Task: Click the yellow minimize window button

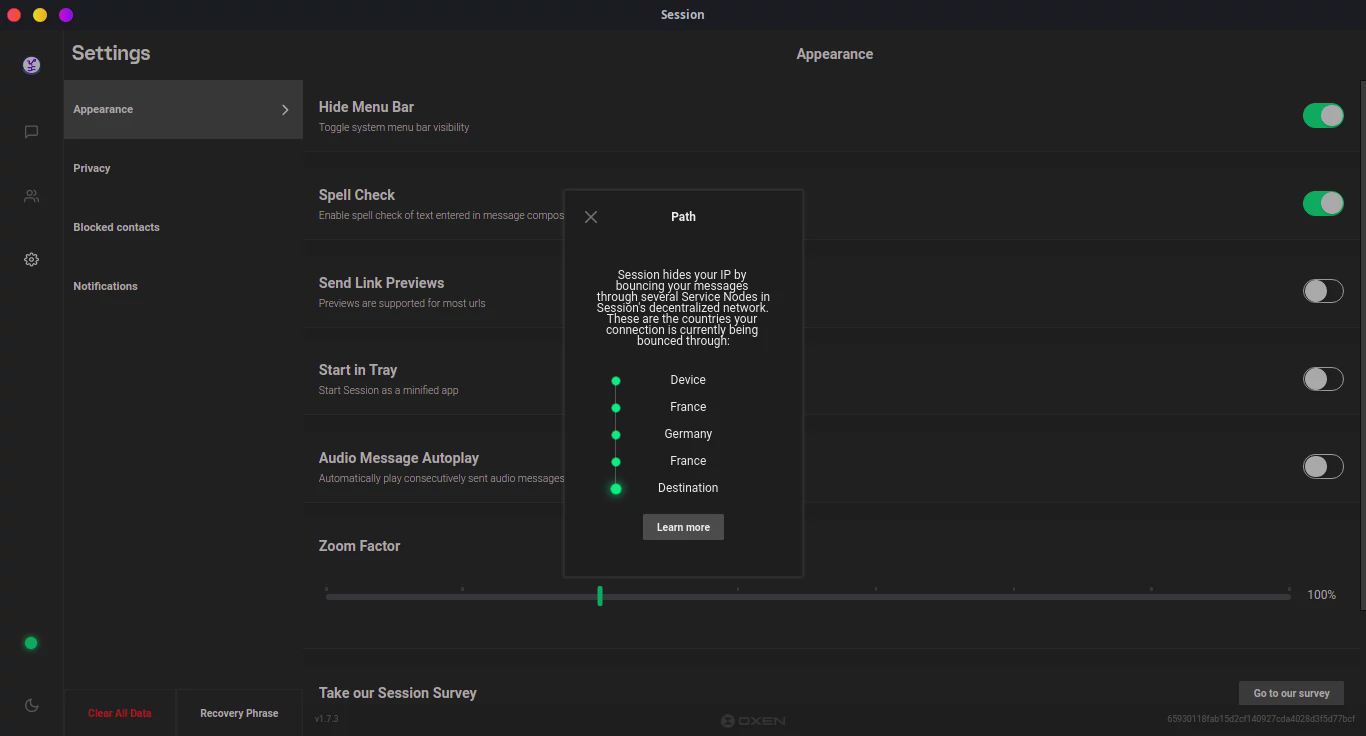Action: pyautogui.click(x=40, y=15)
